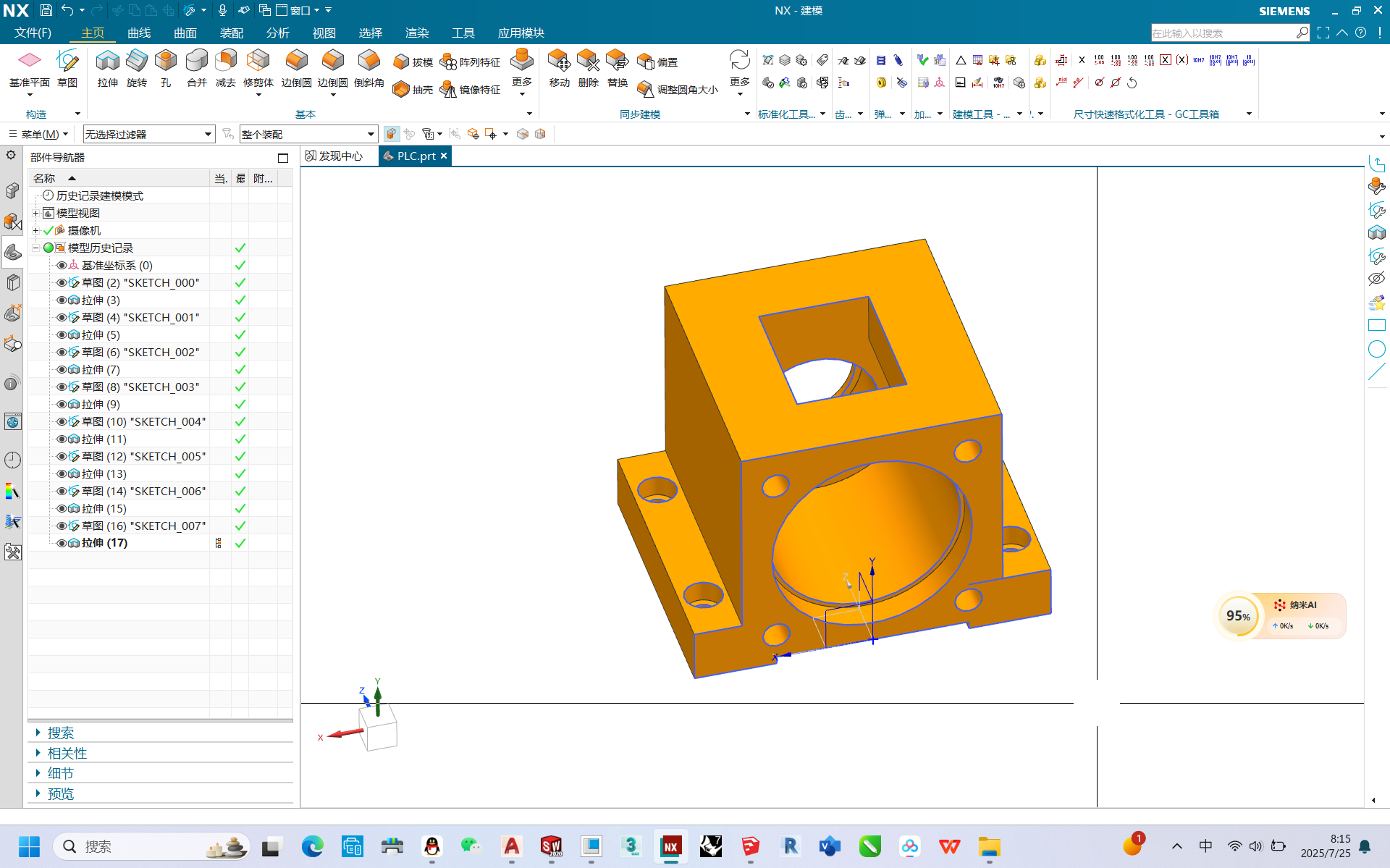Open the 孔 (Hole) tool
Viewport: 1390px width, 868px height.
(x=165, y=69)
